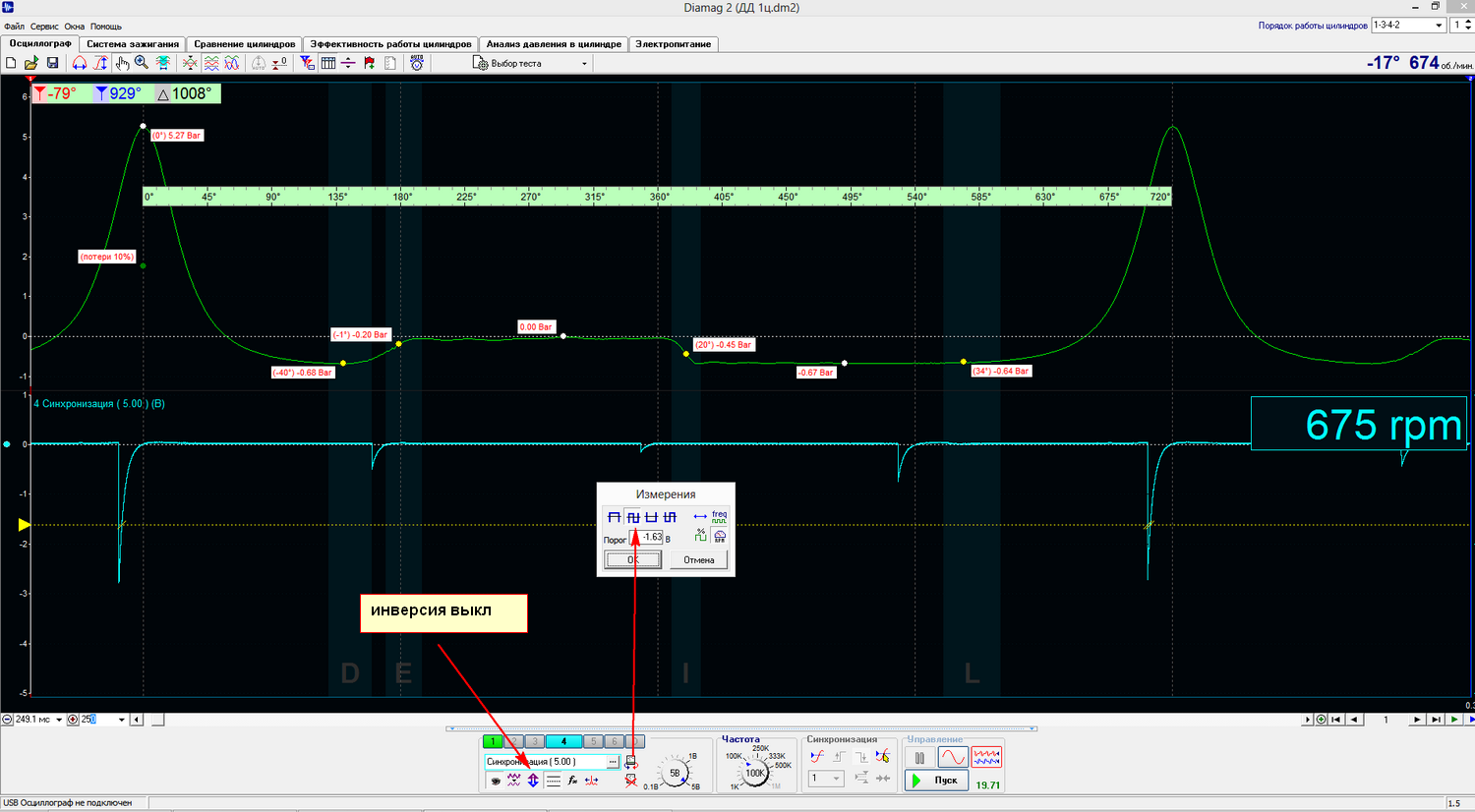Open the table grid icon
The width and height of the screenshot is (1475, 812).
pos(327,63)
